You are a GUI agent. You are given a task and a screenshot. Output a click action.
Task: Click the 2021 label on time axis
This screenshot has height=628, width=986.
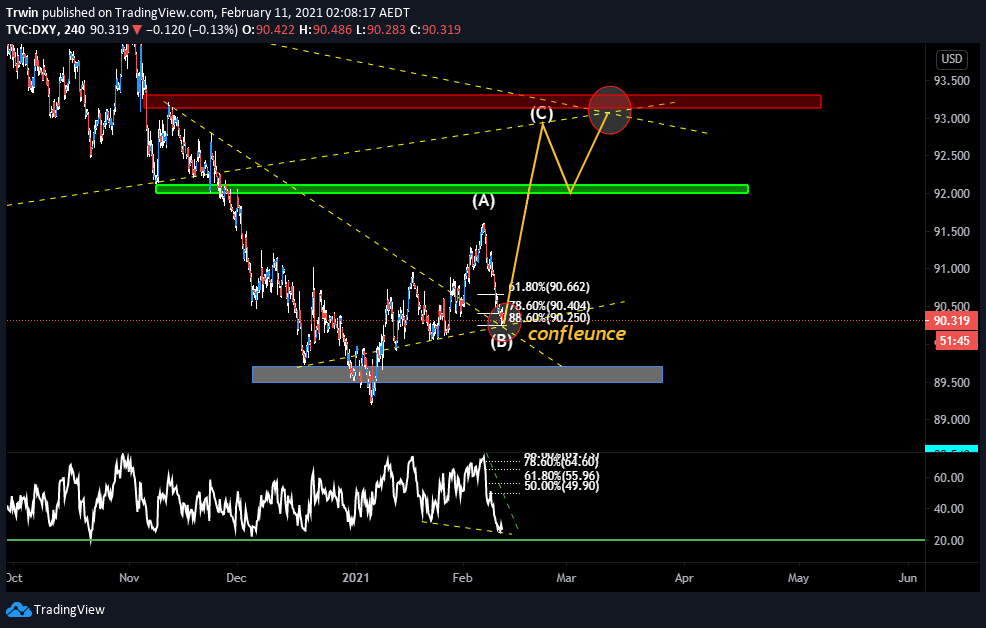(x=356, y=578)
